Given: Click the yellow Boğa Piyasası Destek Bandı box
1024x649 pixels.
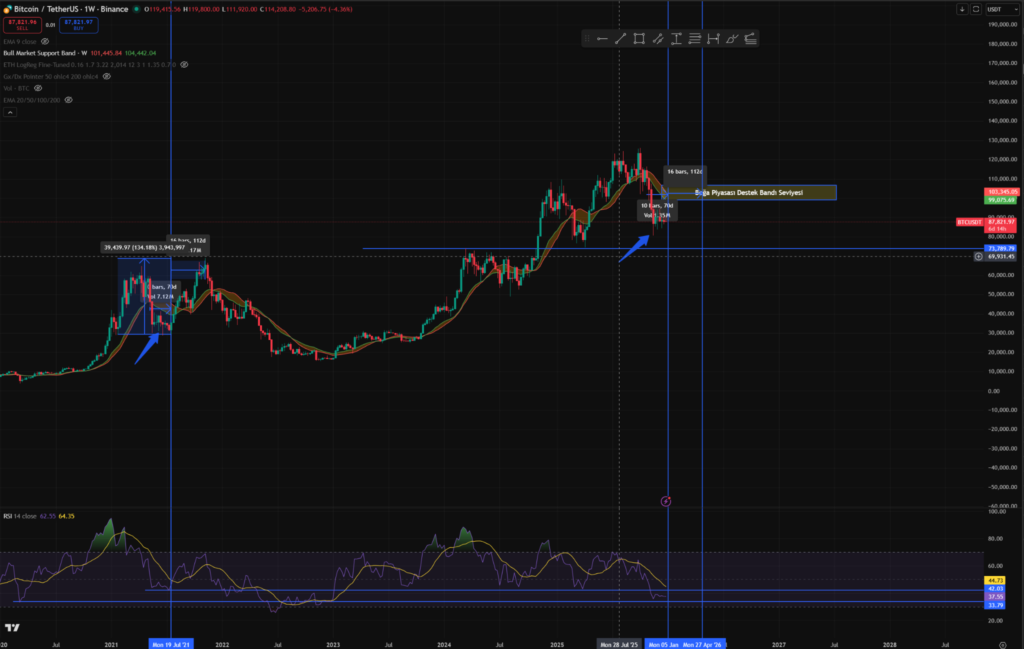Looking at the screenshot, I should click(750, 192).
